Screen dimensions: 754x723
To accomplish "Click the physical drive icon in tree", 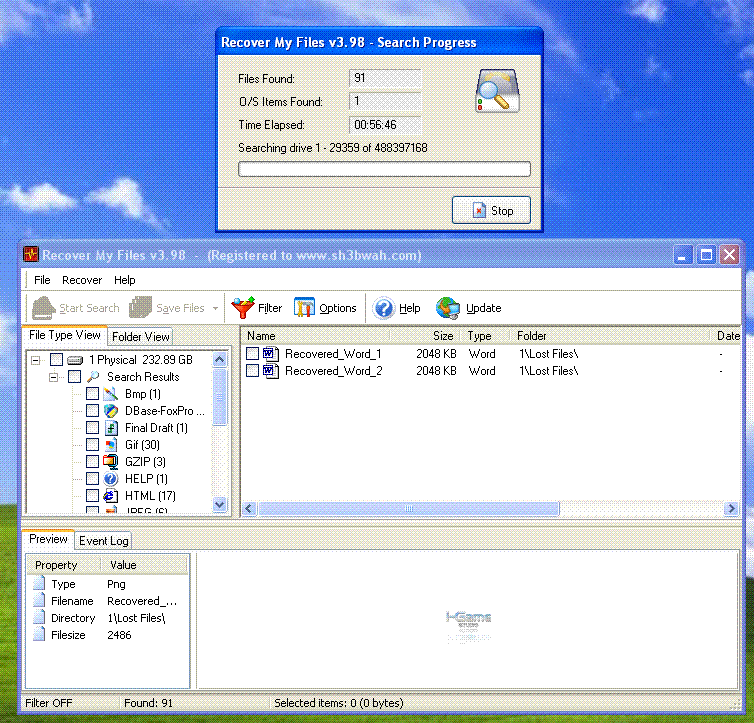I will coord(75,360).
